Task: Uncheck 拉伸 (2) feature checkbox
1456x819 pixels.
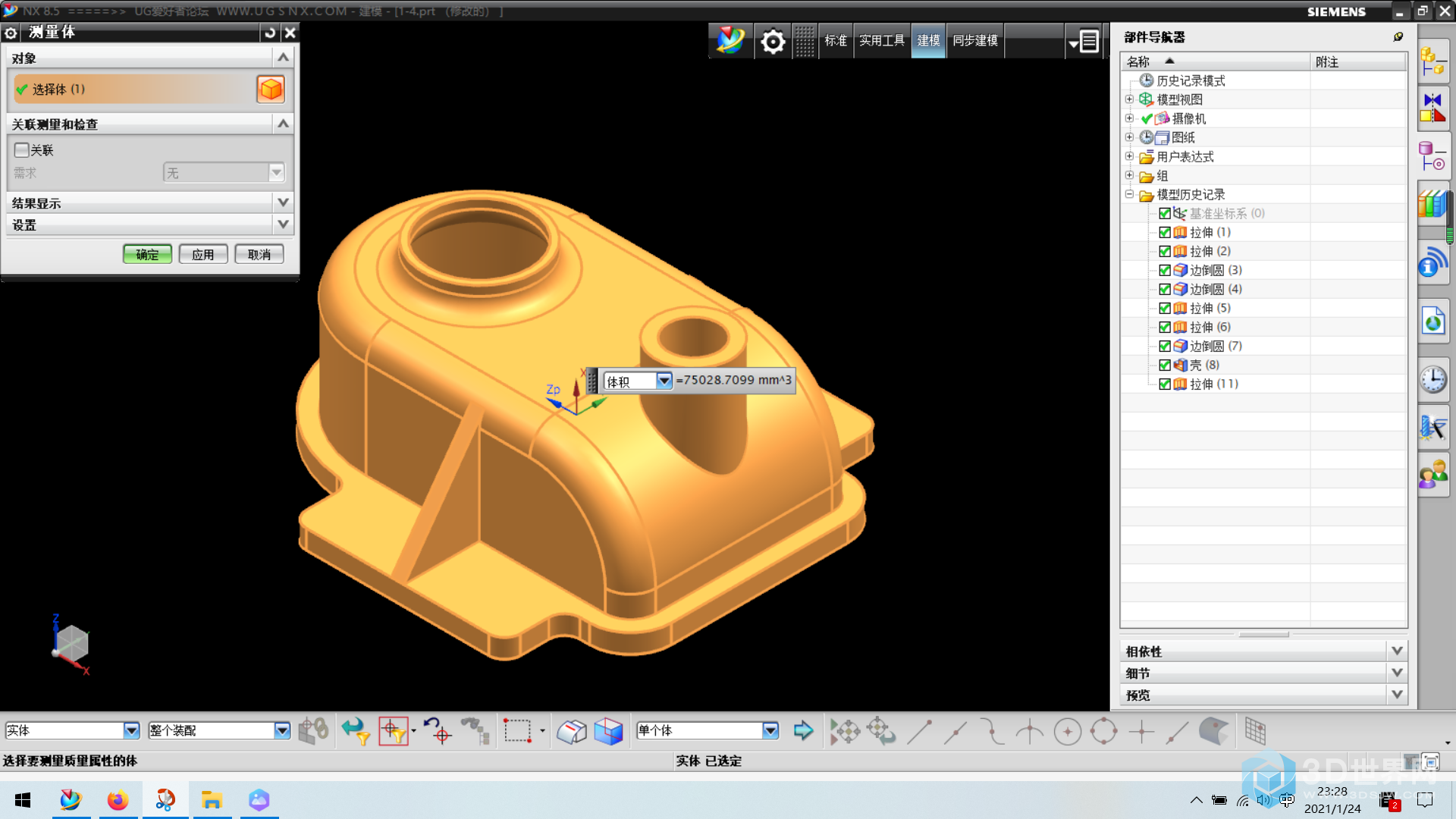Action: 1165,252
